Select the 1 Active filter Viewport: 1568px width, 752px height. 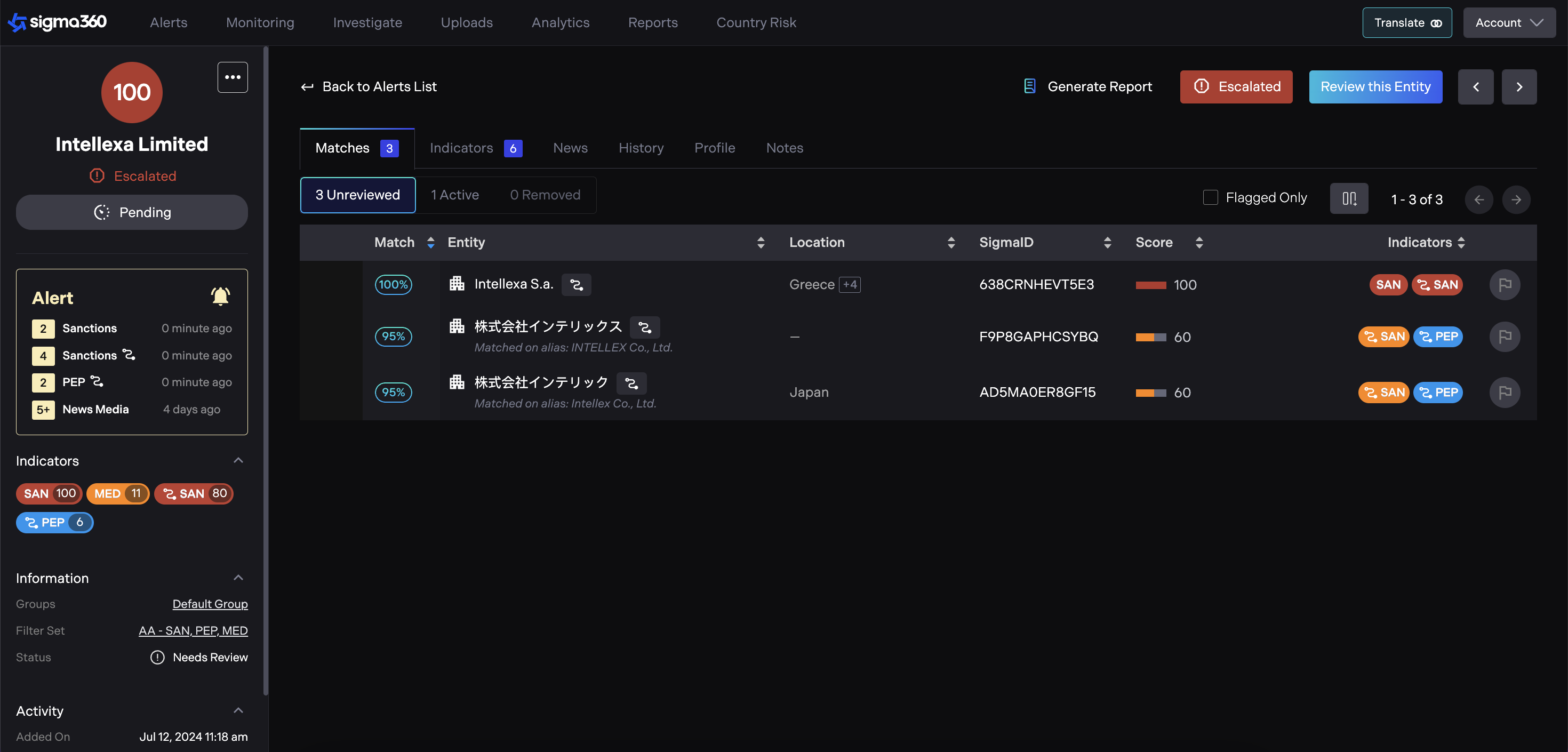pyautogui.click(x=455, y=195)
